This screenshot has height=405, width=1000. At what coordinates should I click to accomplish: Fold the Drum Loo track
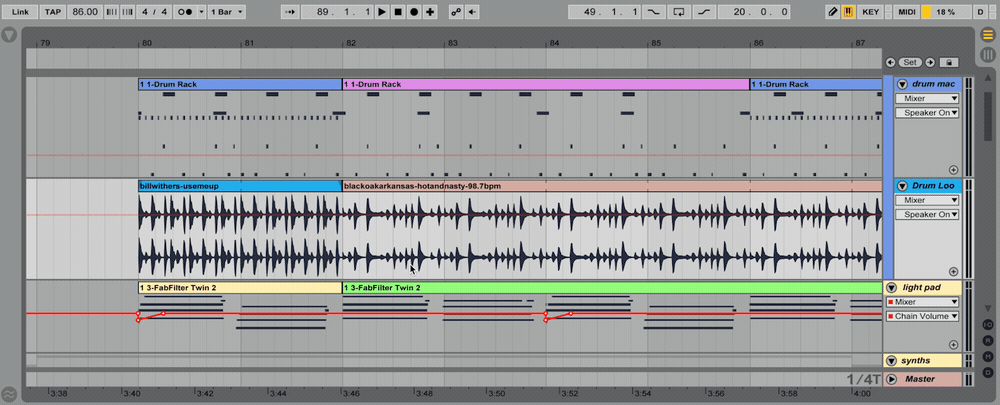[902, 186]
